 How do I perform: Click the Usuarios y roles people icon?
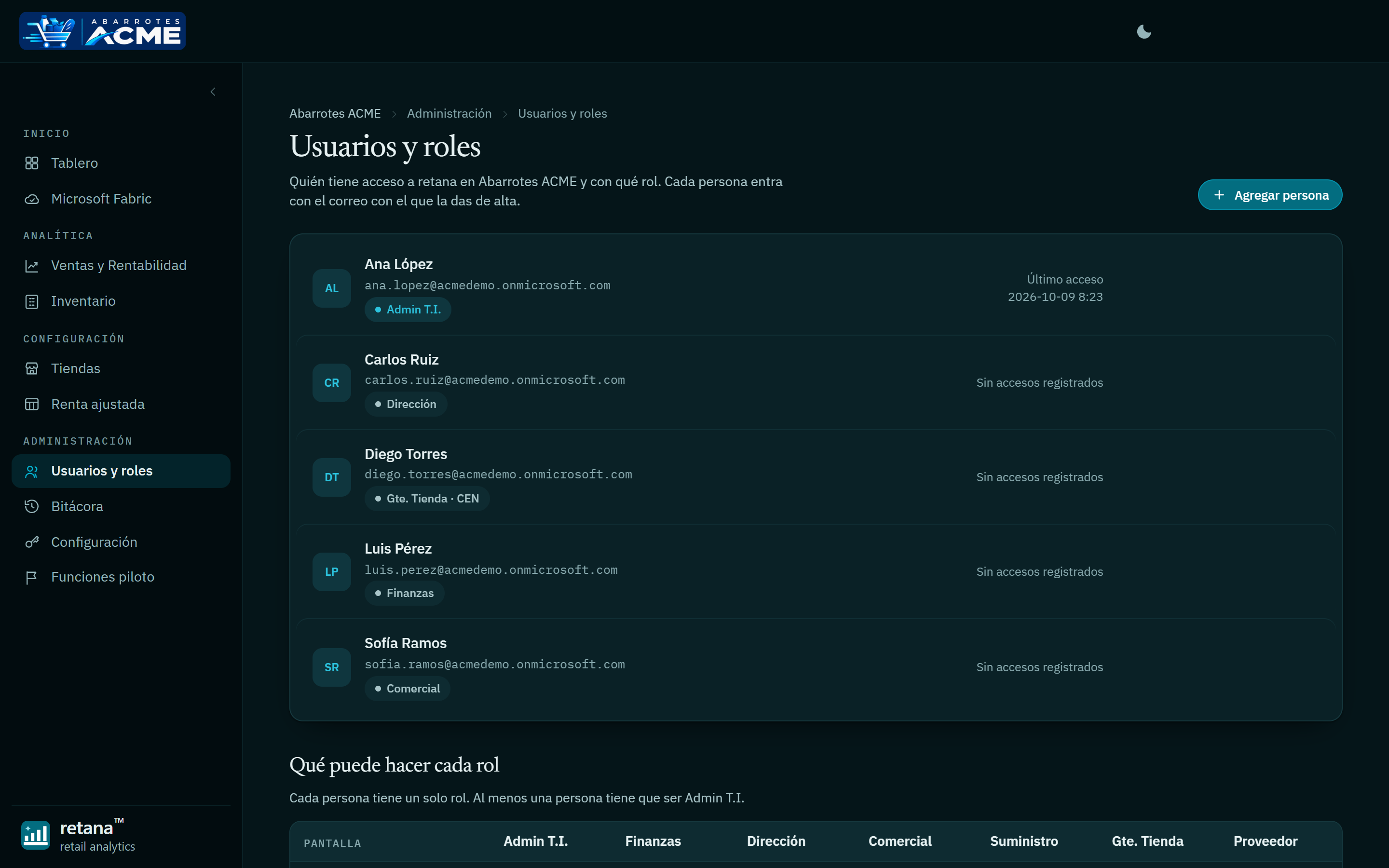coord(31,471)
